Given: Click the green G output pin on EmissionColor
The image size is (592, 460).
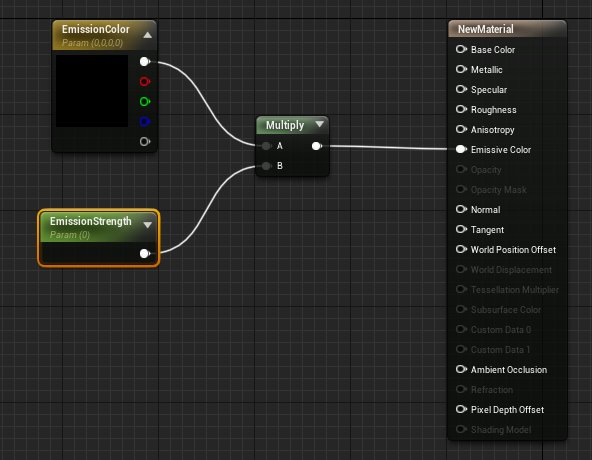Looking at the screenshot, I should 145,101.
